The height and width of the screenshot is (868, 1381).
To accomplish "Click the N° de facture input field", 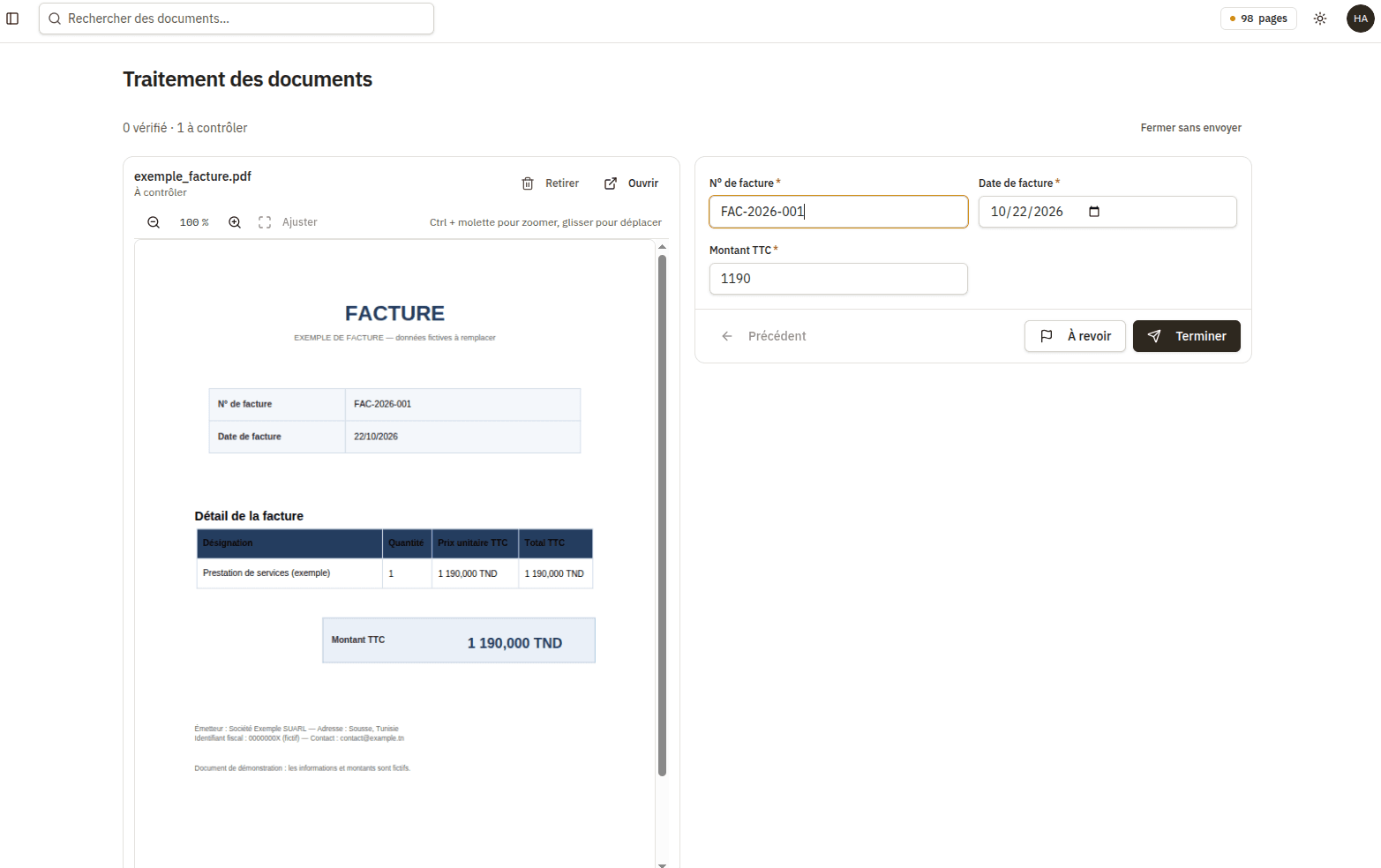I will click(x=838, y=212).
